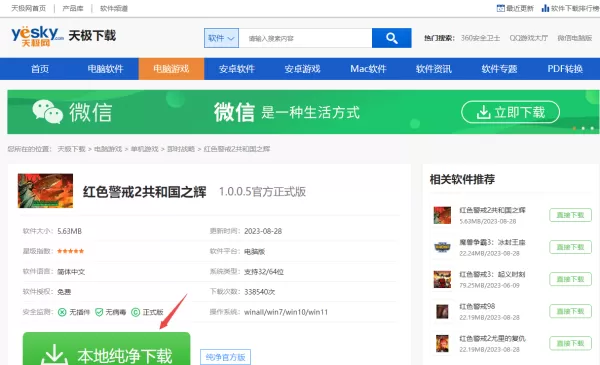Image resolution: width=600 pixels, height=365 pixels.
Task: Click the 本地纯净下载 green button
Action: (x=106, y=349)
